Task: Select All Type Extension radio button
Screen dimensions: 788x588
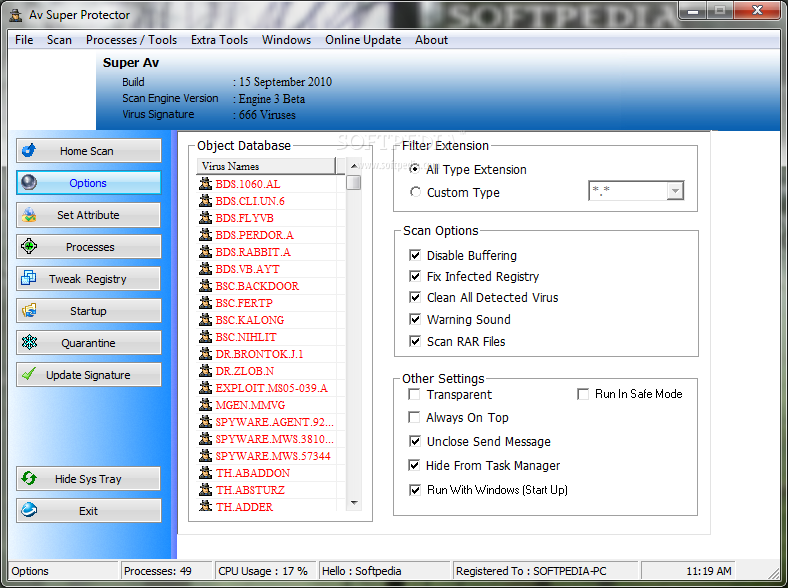Action: (415, 169)
